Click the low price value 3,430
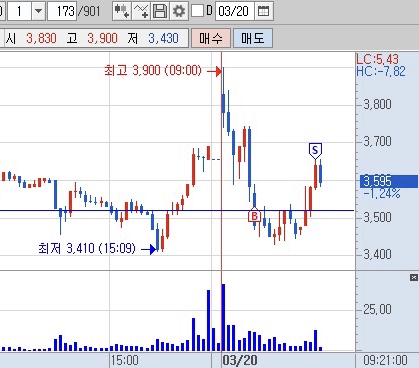419x368 pixels. coord(163,39)
